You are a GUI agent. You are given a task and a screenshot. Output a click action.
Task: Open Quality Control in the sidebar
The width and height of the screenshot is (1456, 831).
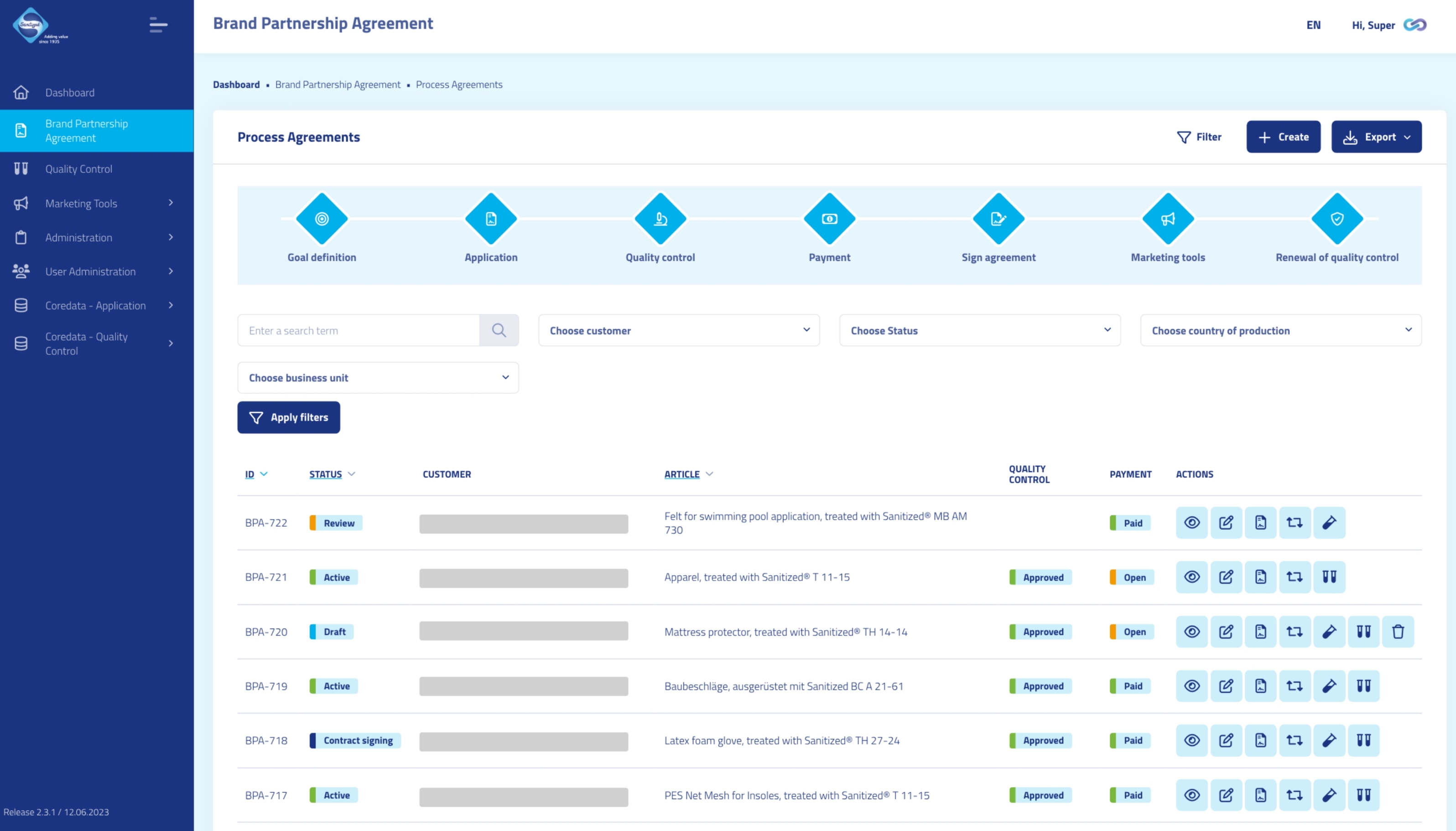[x=79, y=169]
